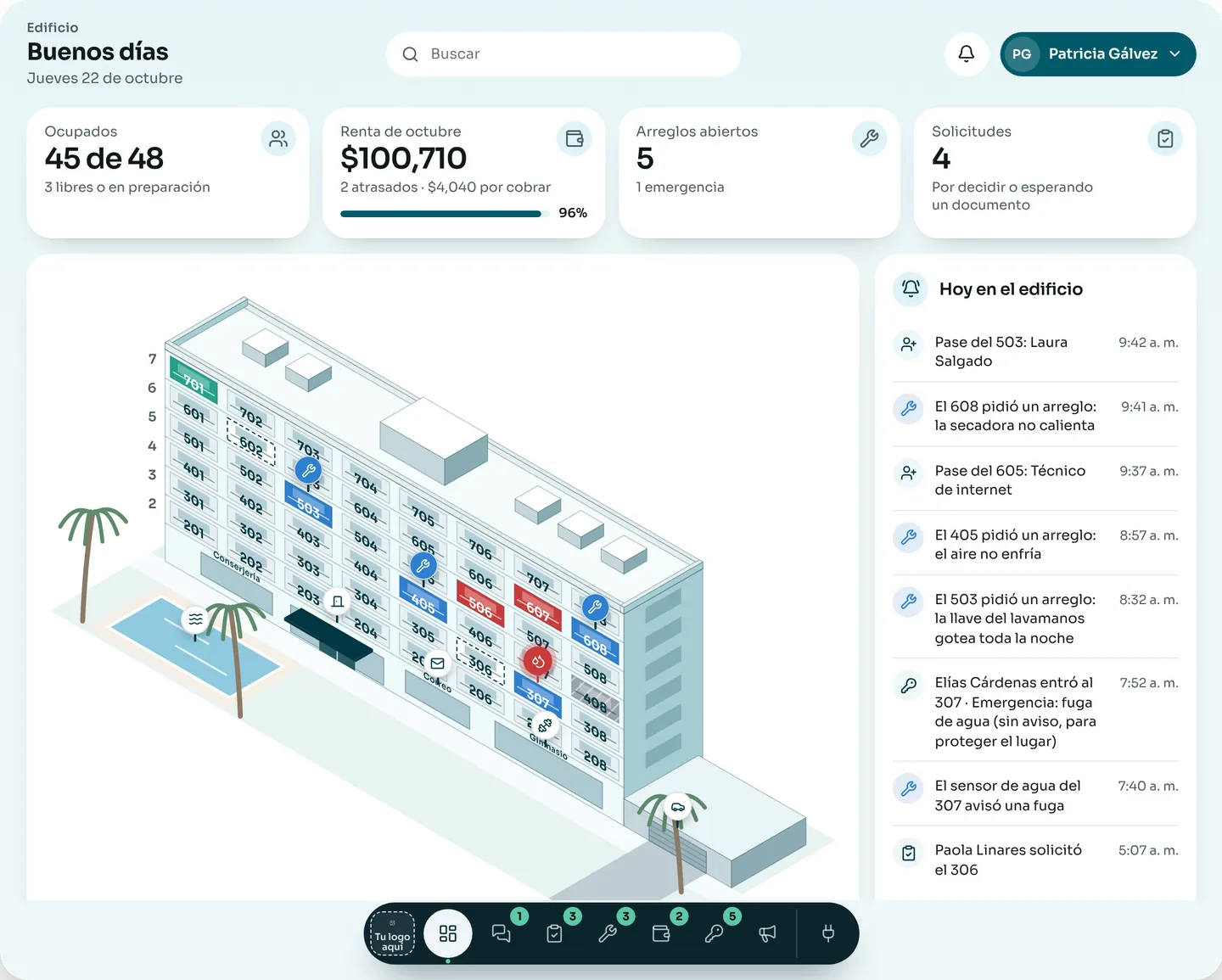
Task: Open the notifications bell
Action: point(967,54)
